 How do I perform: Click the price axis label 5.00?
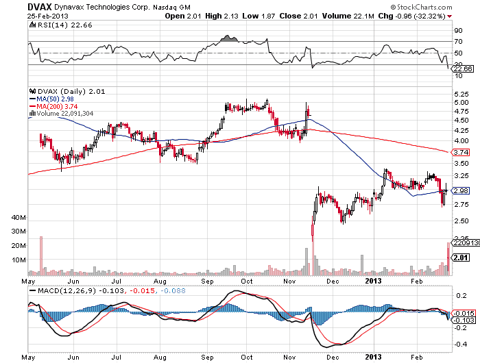461,103
